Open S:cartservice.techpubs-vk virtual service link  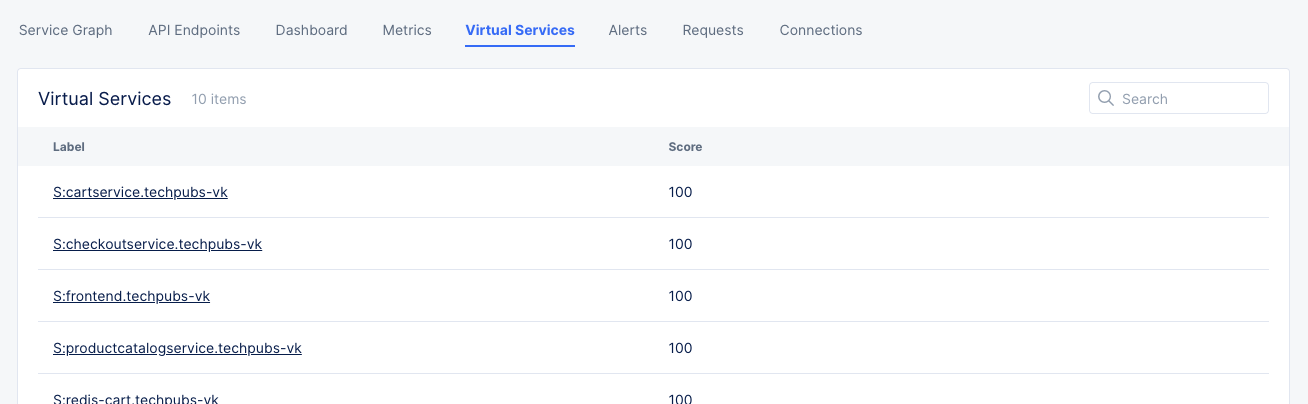pos(140,192)
